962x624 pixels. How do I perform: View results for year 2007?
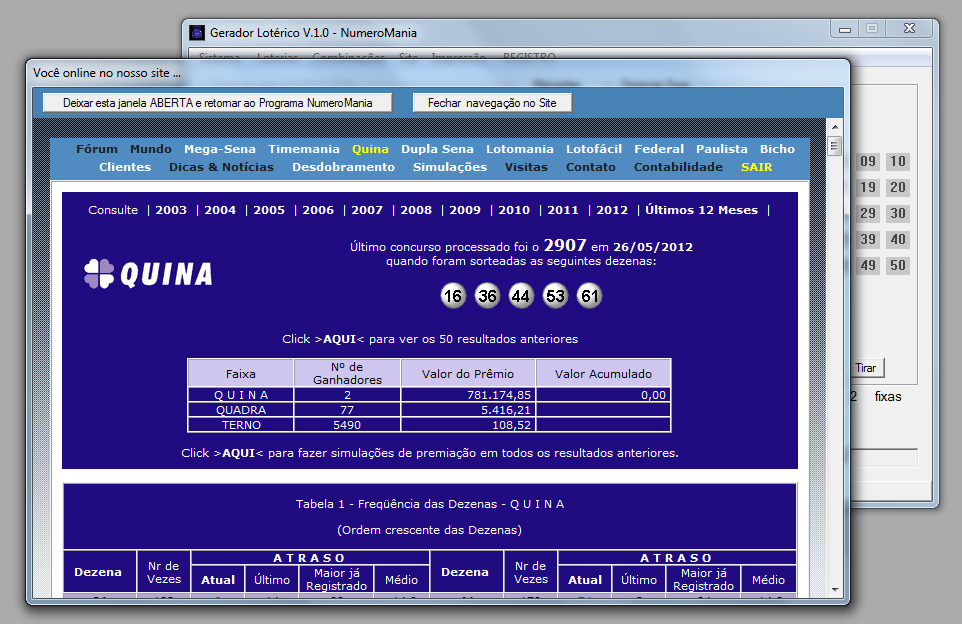(367, 210)
